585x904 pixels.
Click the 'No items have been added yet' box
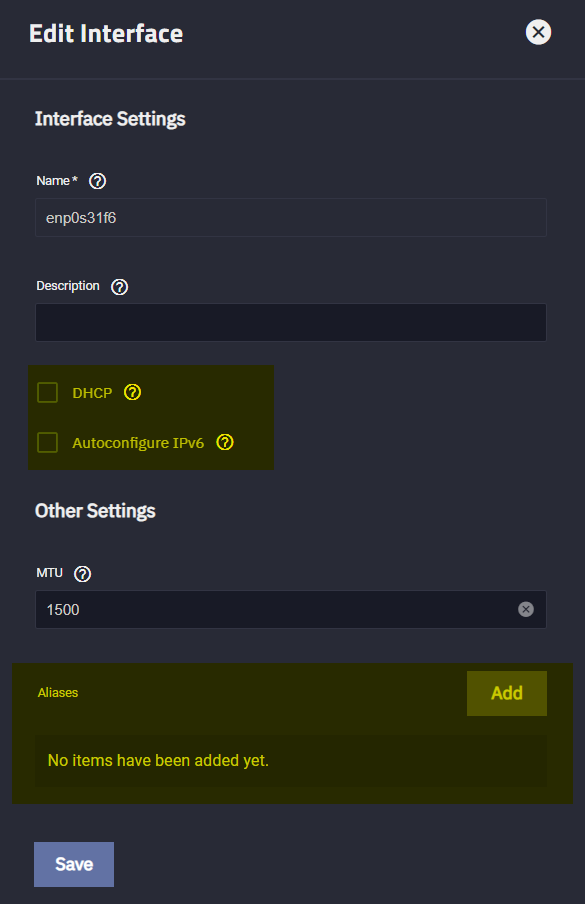pyautogui.click(x=291, y=761)
